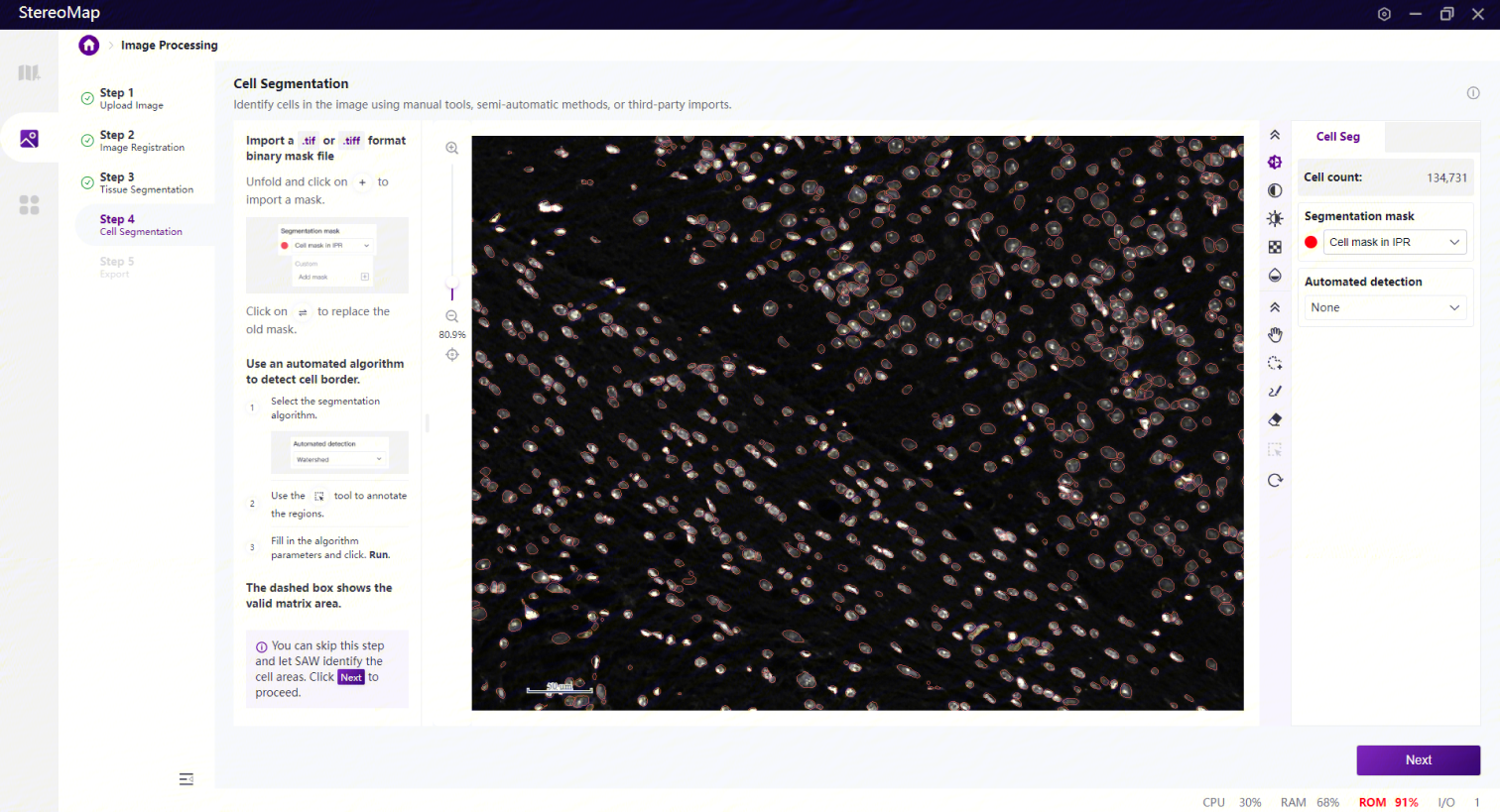Click the dashed box region-select tool
This screenshot has height=812, width=1500.
(1275, 450)
